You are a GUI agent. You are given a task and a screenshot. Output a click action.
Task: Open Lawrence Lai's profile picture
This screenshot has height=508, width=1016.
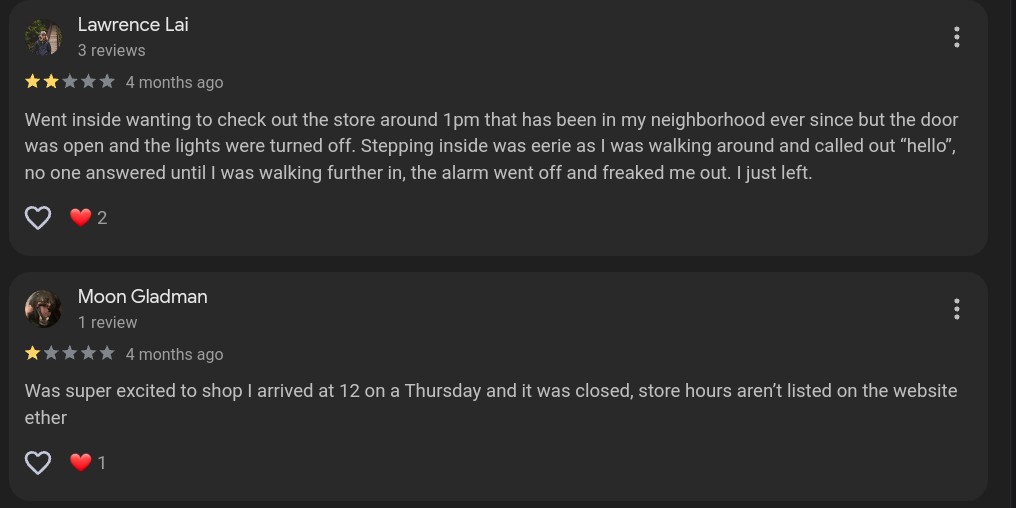pyautogui.click(x=43, y=37)
